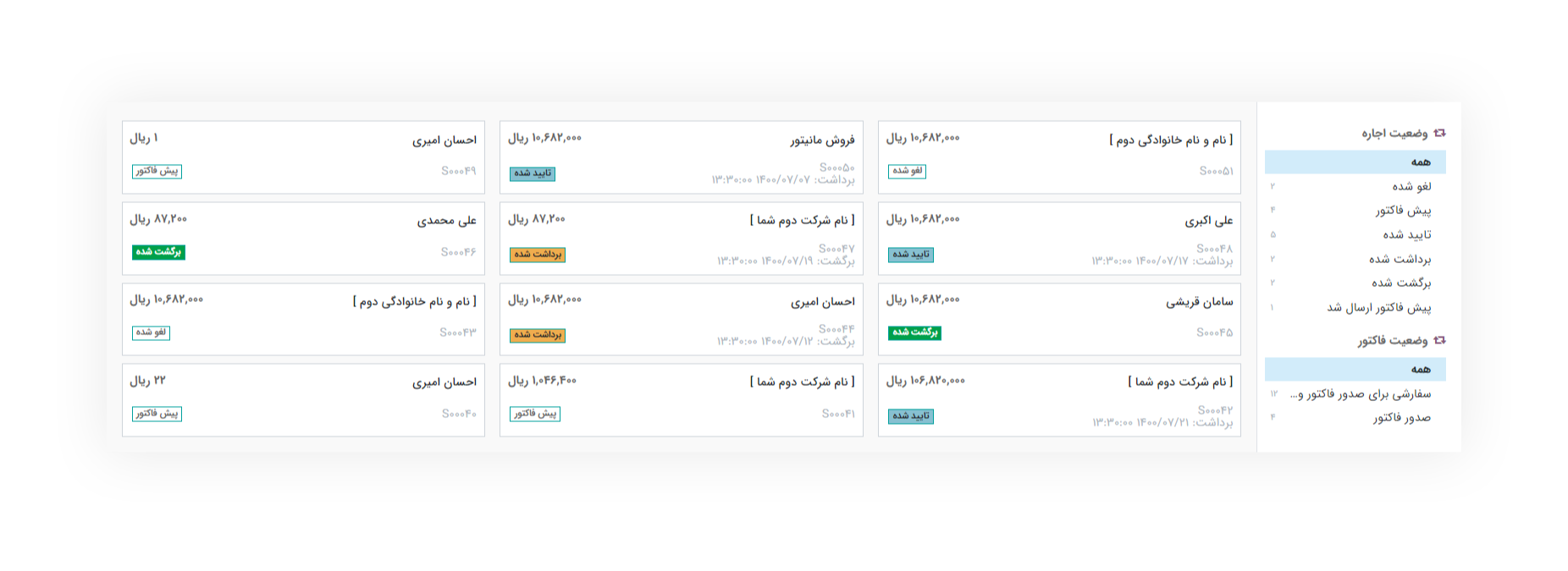Select همه under وضعیت فاکتور section
The image size is (1568, 571).
tap(1355, 369)
